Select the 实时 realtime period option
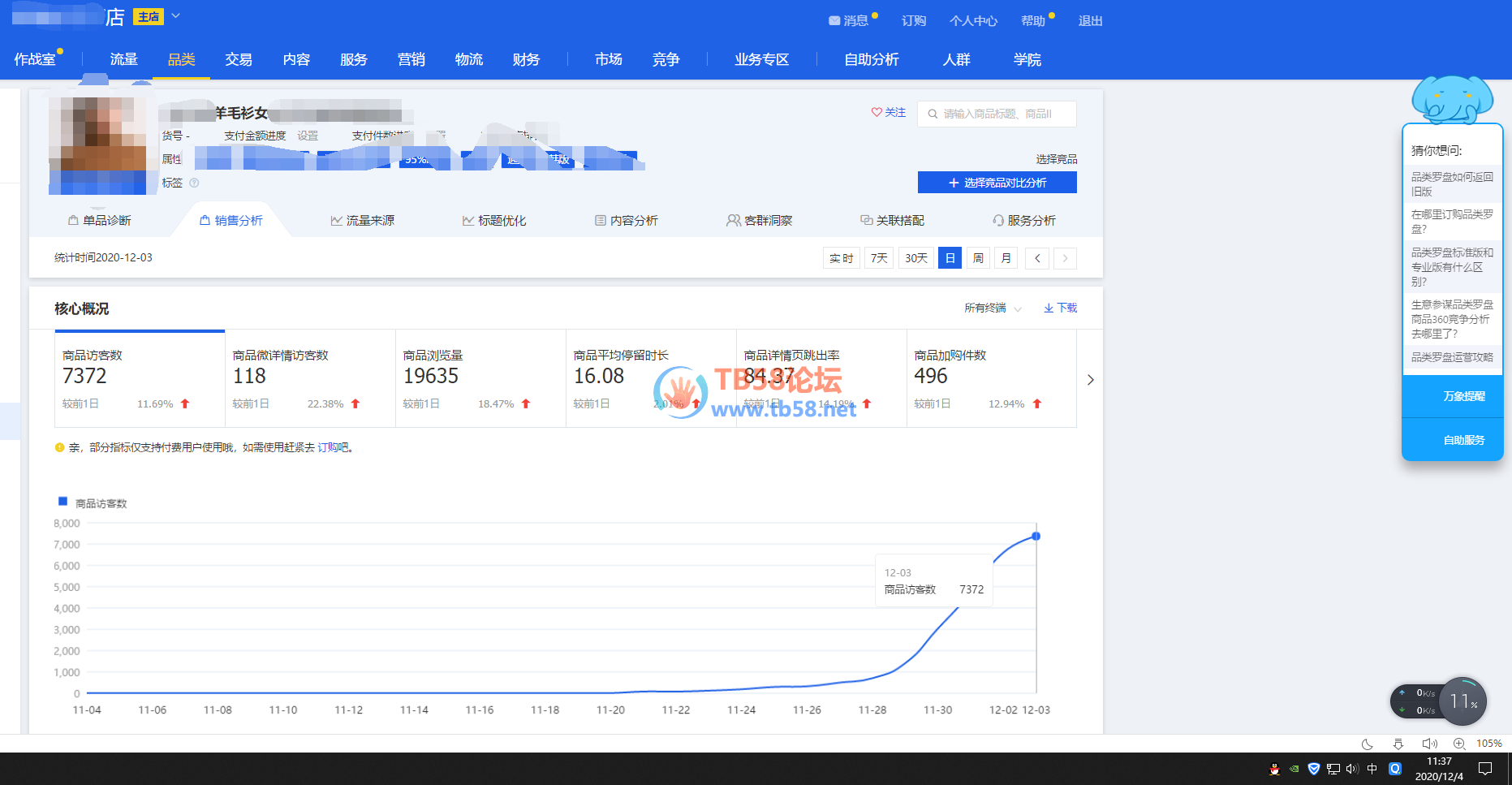1512x785 pixels. pos(841,258)
